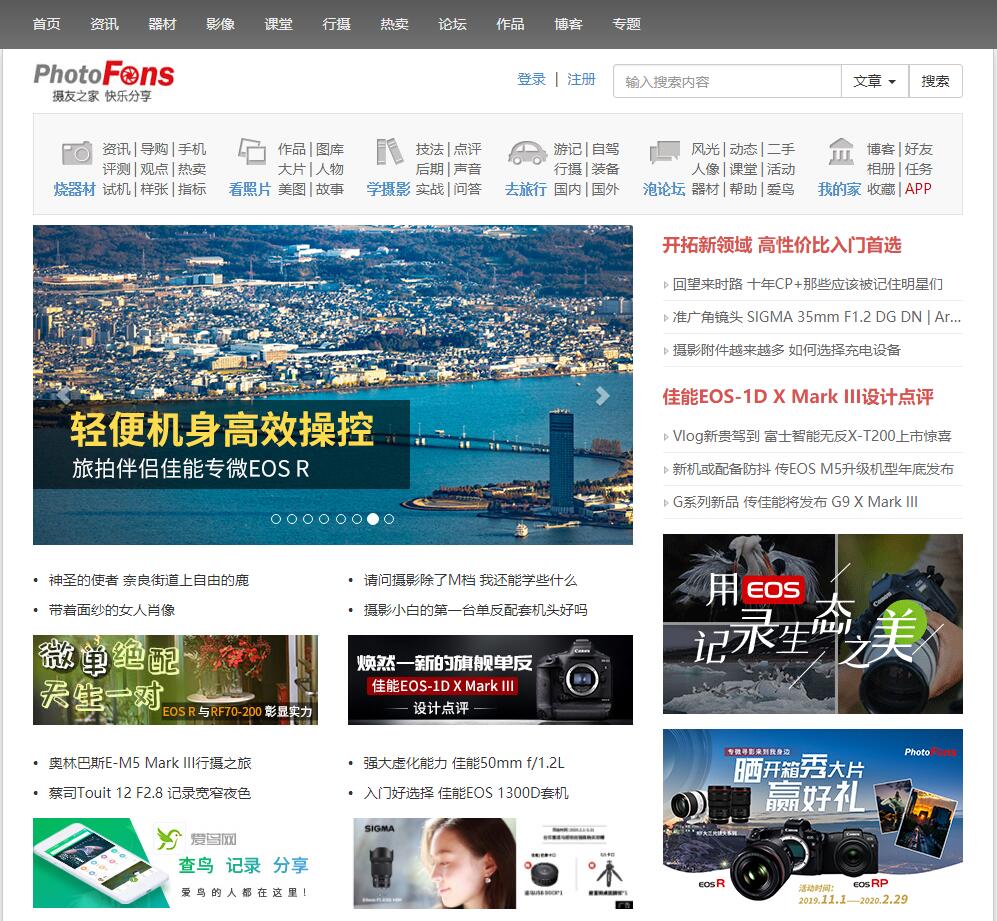This screenshot has width=997, height=921.
Task: Click inside the 输入搜索内容 search field
Action: 727,81
